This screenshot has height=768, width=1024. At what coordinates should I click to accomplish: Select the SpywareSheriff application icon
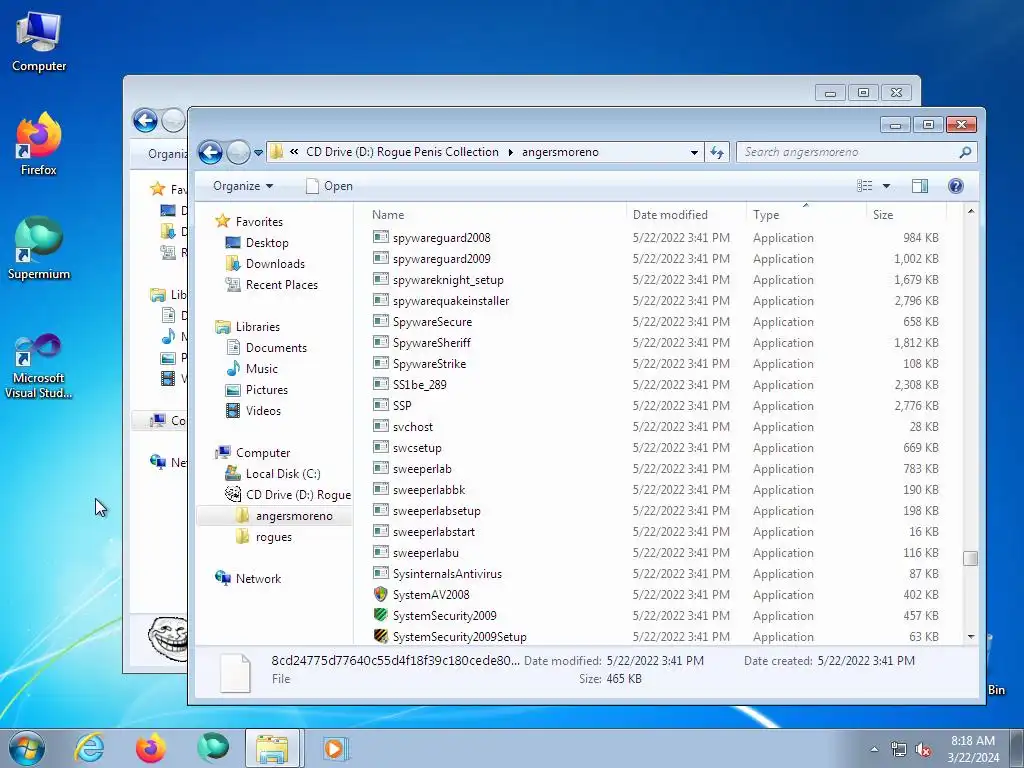click(381, 342)
